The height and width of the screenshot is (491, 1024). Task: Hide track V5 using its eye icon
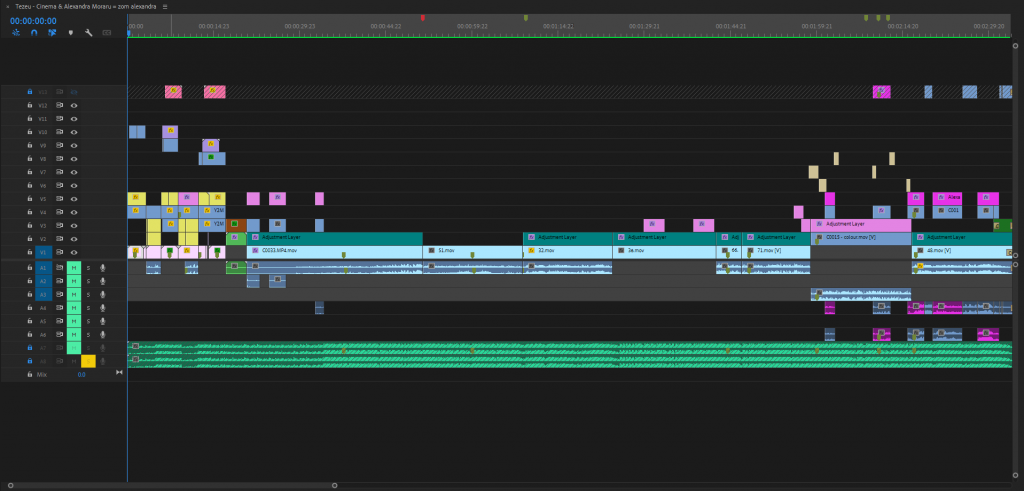73,199
